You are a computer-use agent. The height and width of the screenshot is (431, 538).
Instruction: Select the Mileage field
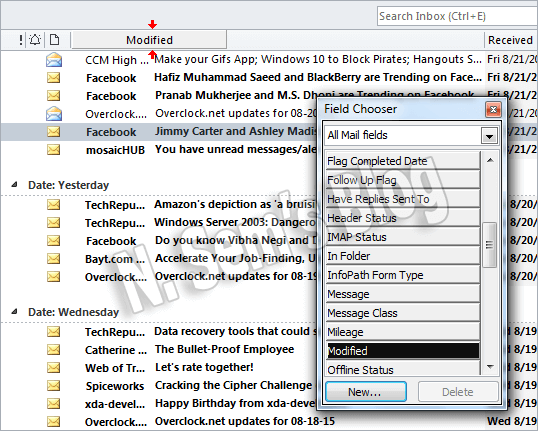pyautogui.click(x=403, y=332)
